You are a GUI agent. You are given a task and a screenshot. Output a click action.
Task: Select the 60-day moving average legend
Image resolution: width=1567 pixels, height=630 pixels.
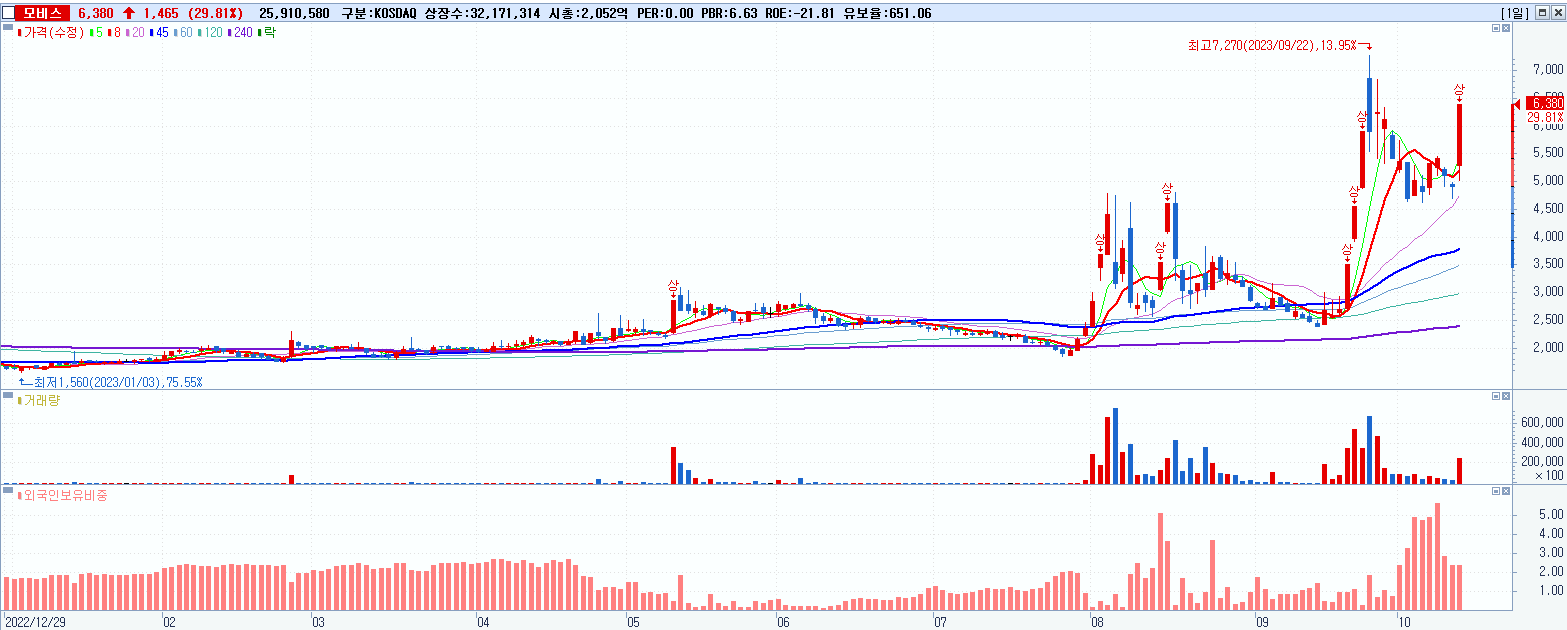(x=185, y=33)
